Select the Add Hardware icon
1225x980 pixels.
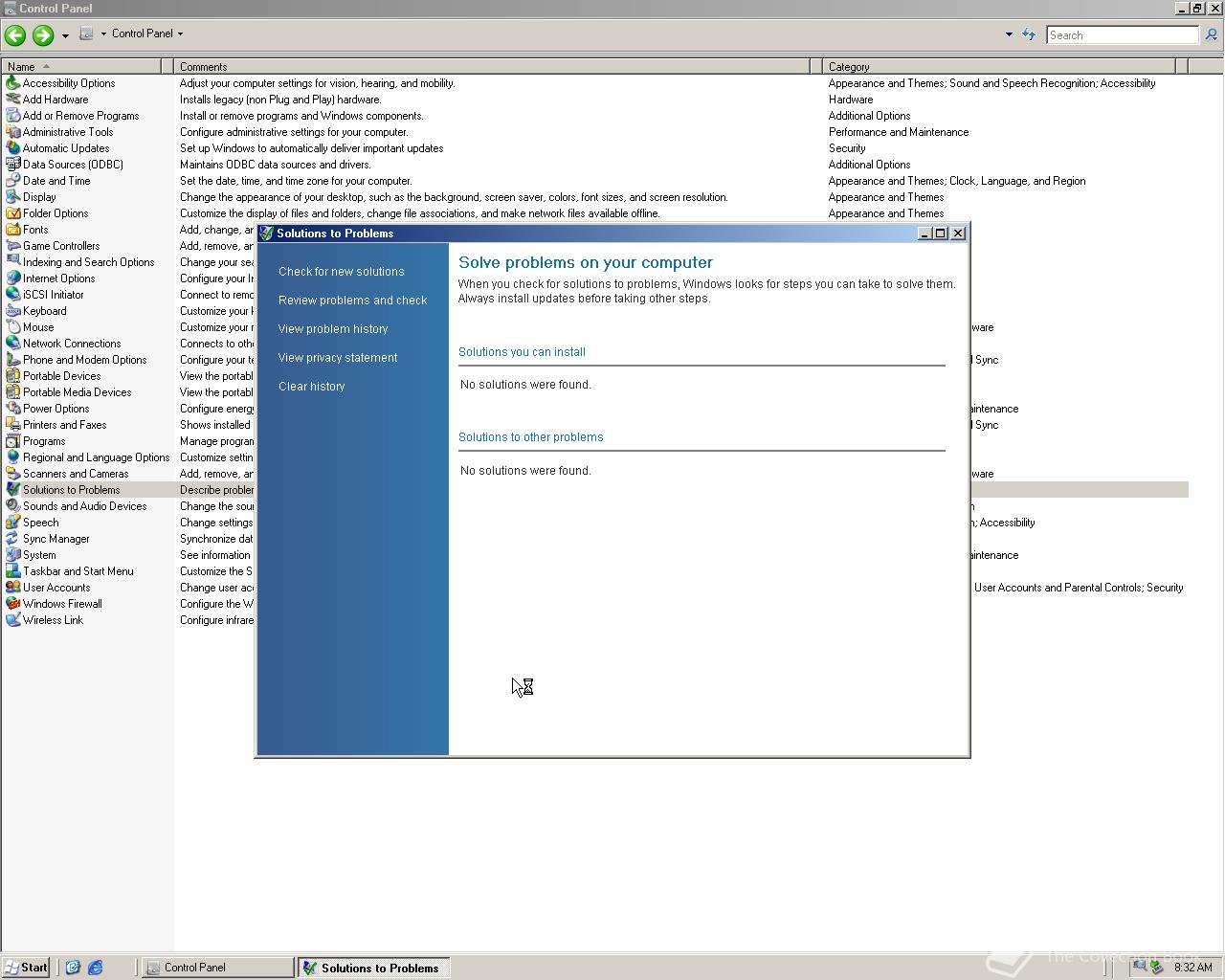13,100
